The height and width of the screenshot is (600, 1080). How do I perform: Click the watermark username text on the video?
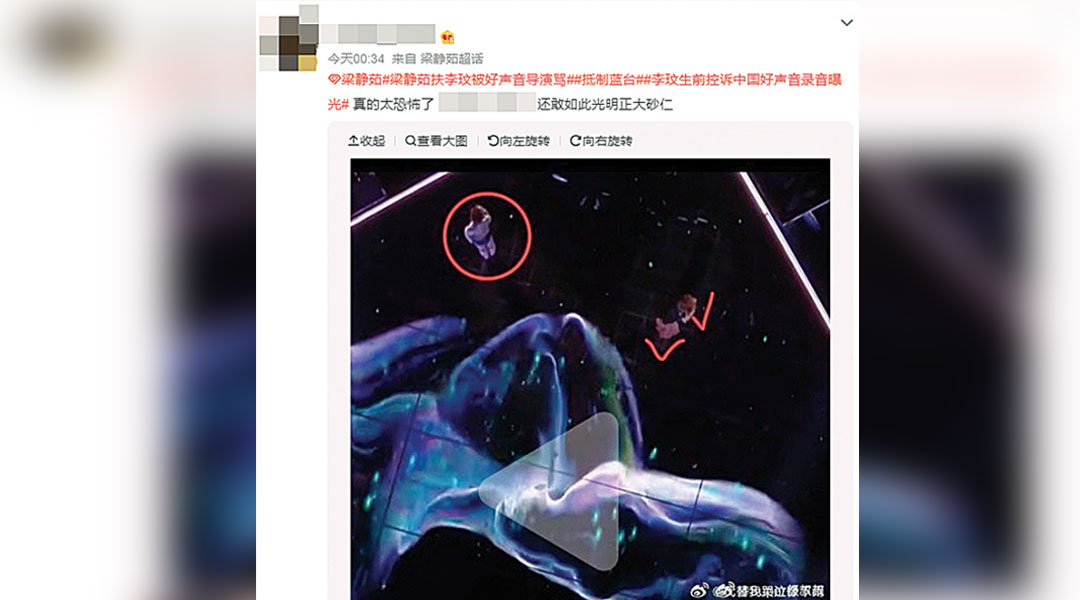coord(769,590)
